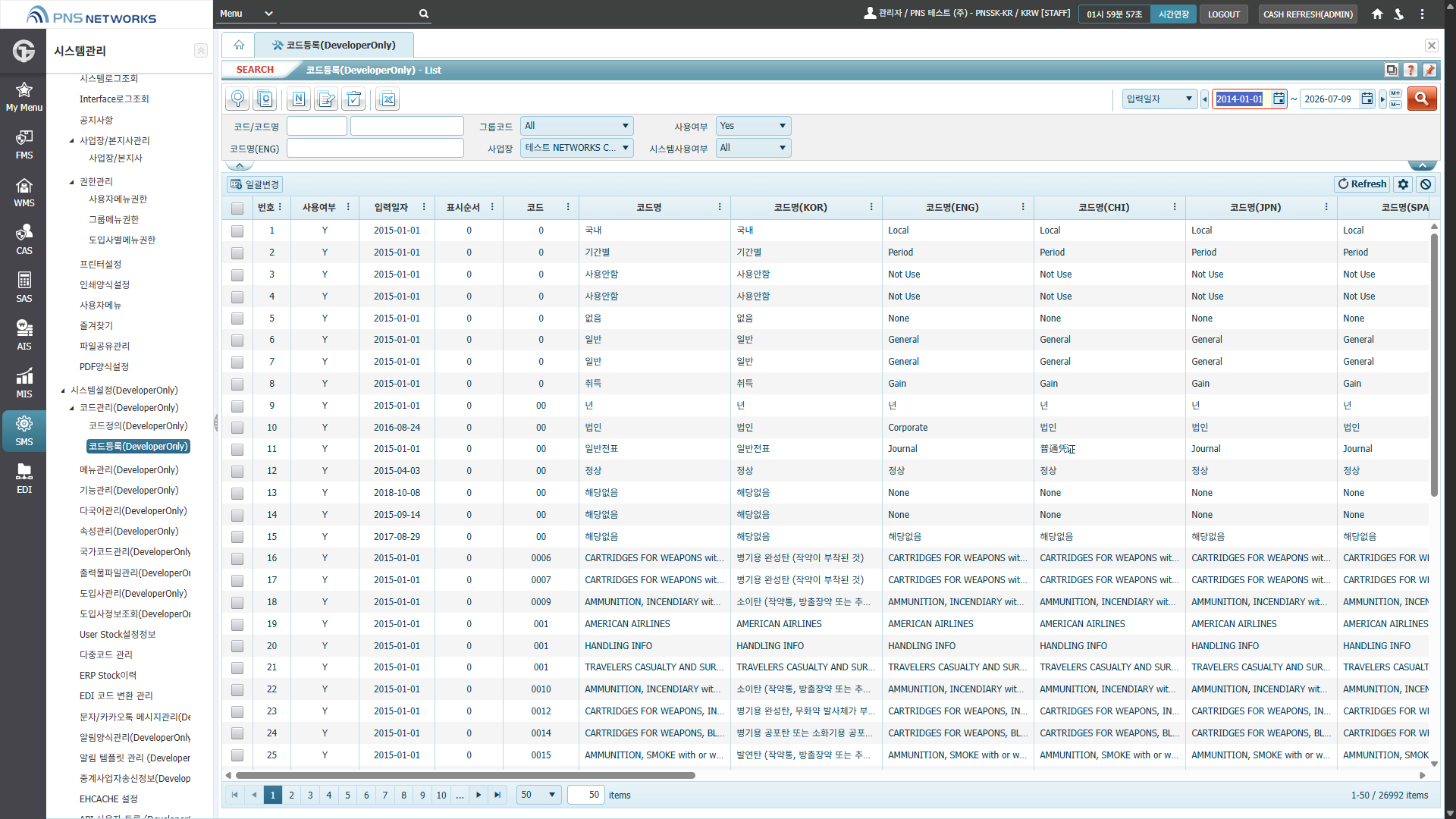Open 코드정의(DeveloperOnly) menu item
The image size is (1456, 819).
click(138, 426)
